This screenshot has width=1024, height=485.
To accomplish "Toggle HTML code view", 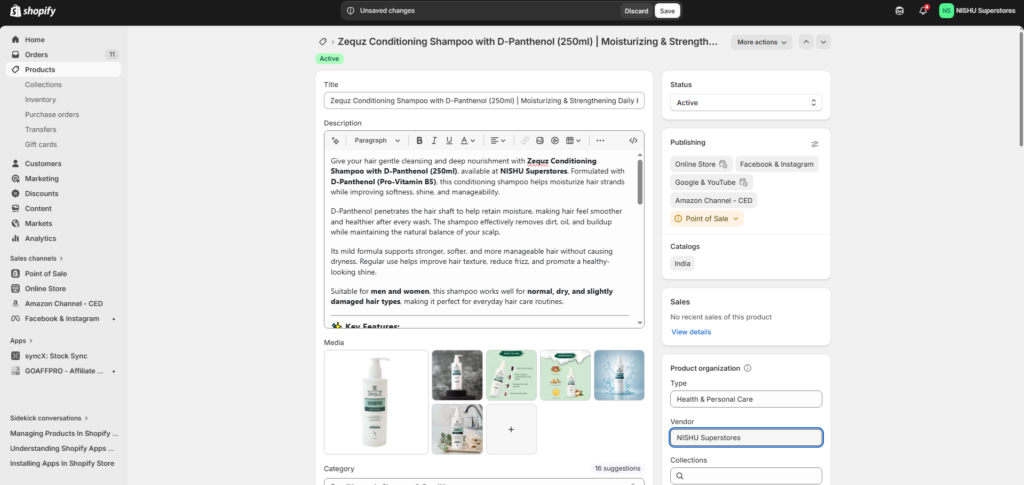I will coord(633,140).
